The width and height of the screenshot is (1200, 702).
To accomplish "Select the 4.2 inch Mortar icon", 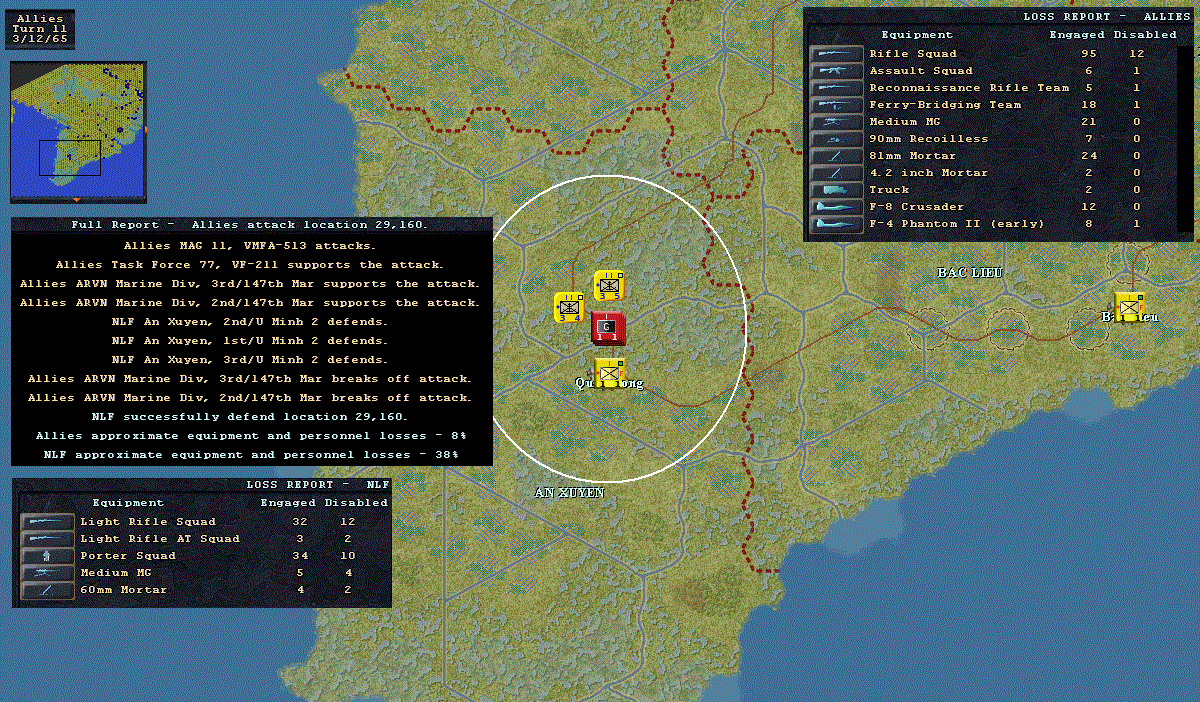I will point(837,173).
